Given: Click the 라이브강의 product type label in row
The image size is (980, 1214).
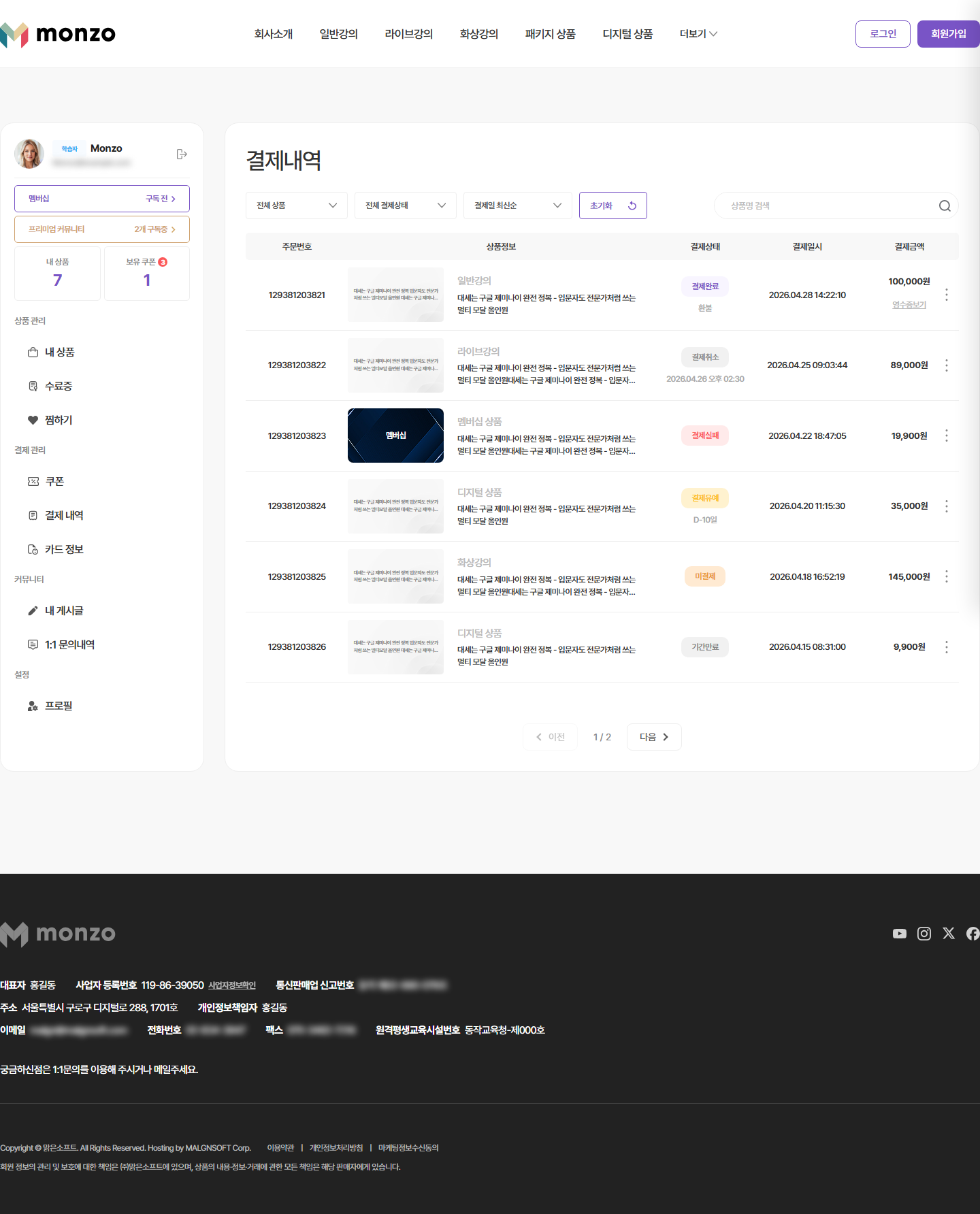Looking at the screenshot, I should [x=478, y=352].
